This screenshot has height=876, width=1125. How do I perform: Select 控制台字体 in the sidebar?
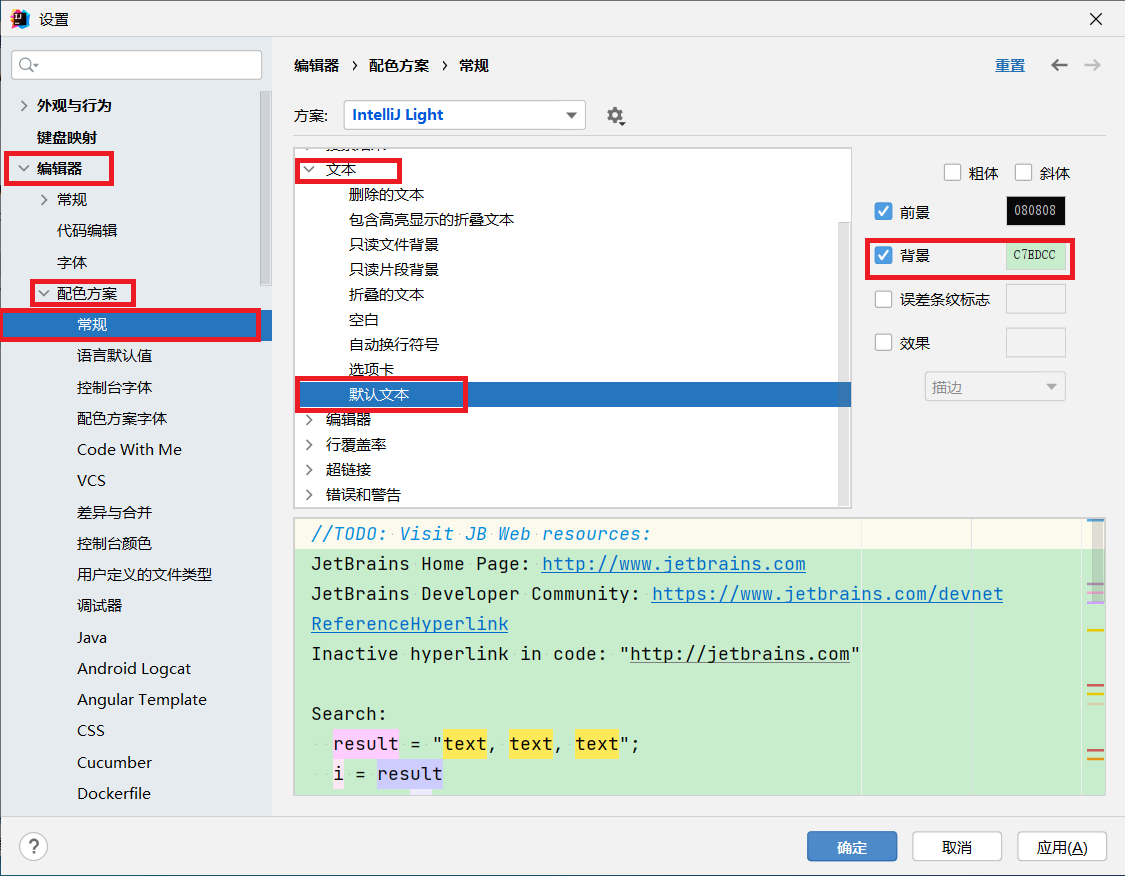click(114, 387)
